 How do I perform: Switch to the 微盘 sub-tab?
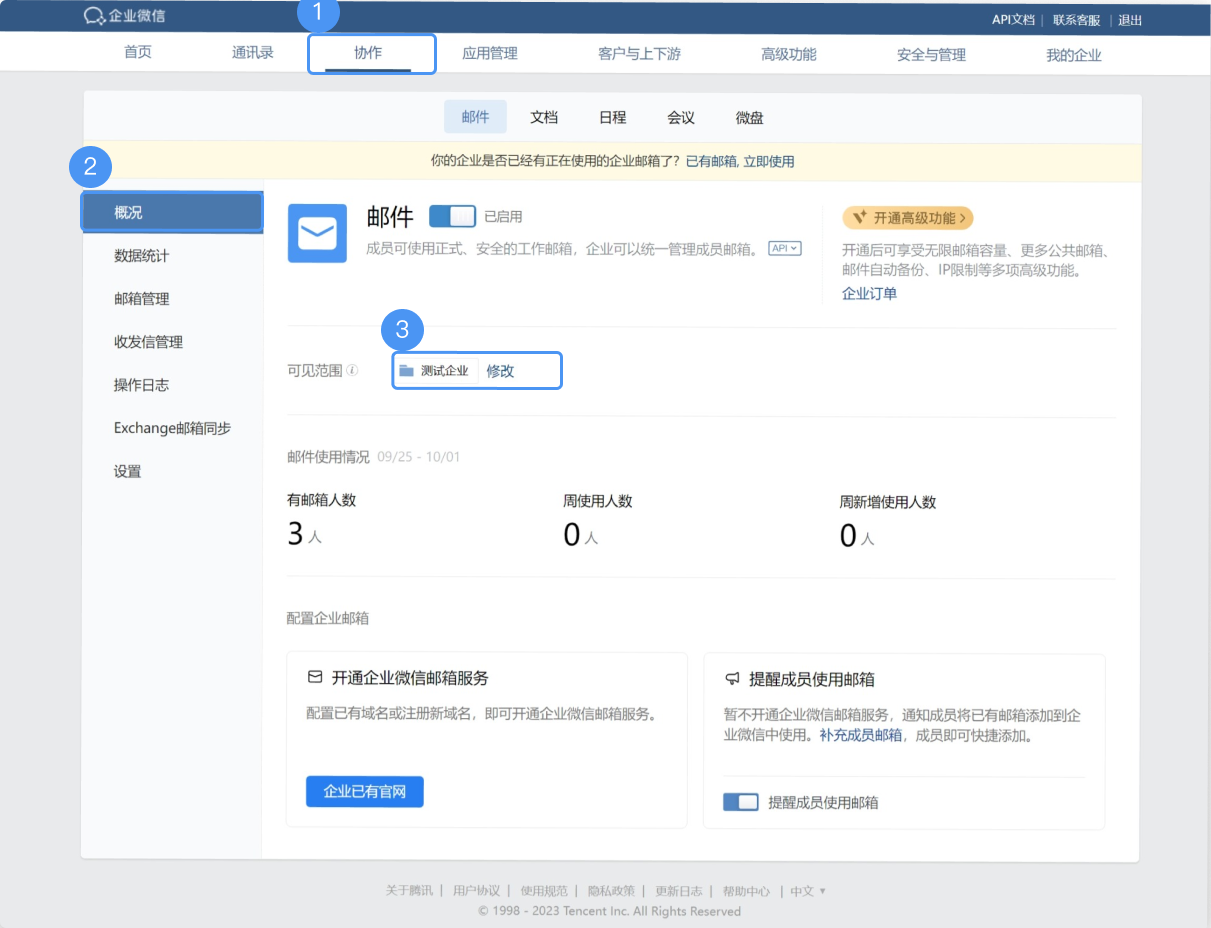click(x=750, y=117)
